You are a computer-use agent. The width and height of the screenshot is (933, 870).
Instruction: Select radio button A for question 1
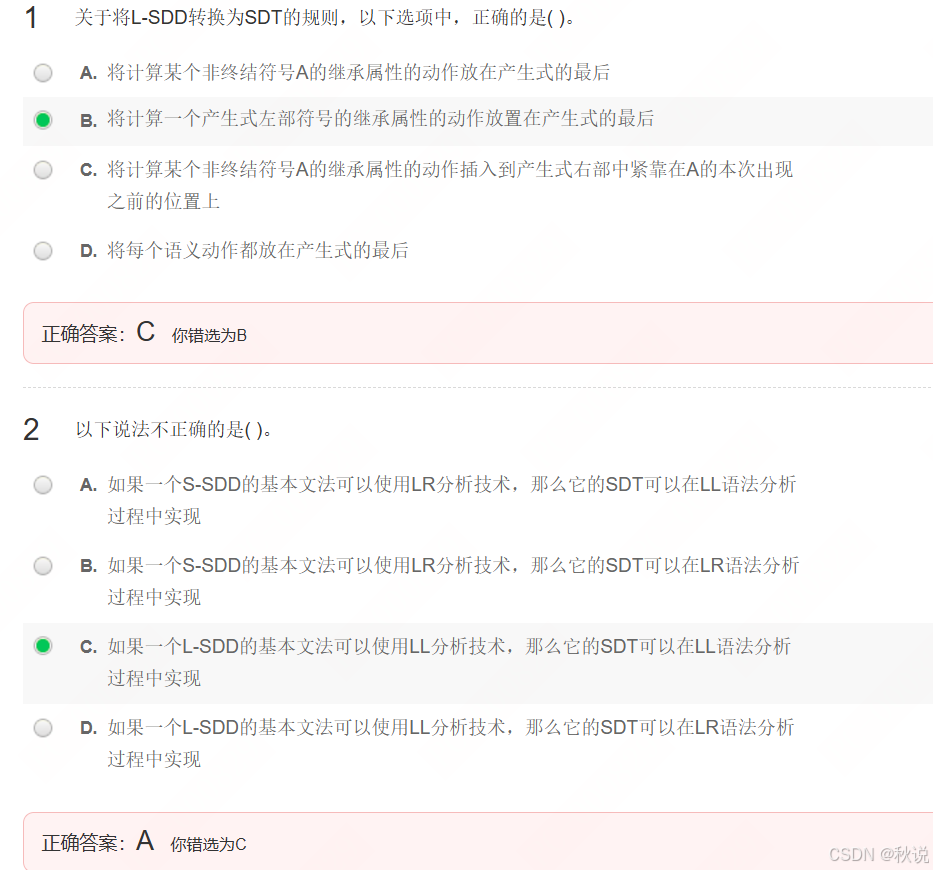[43, 73]
